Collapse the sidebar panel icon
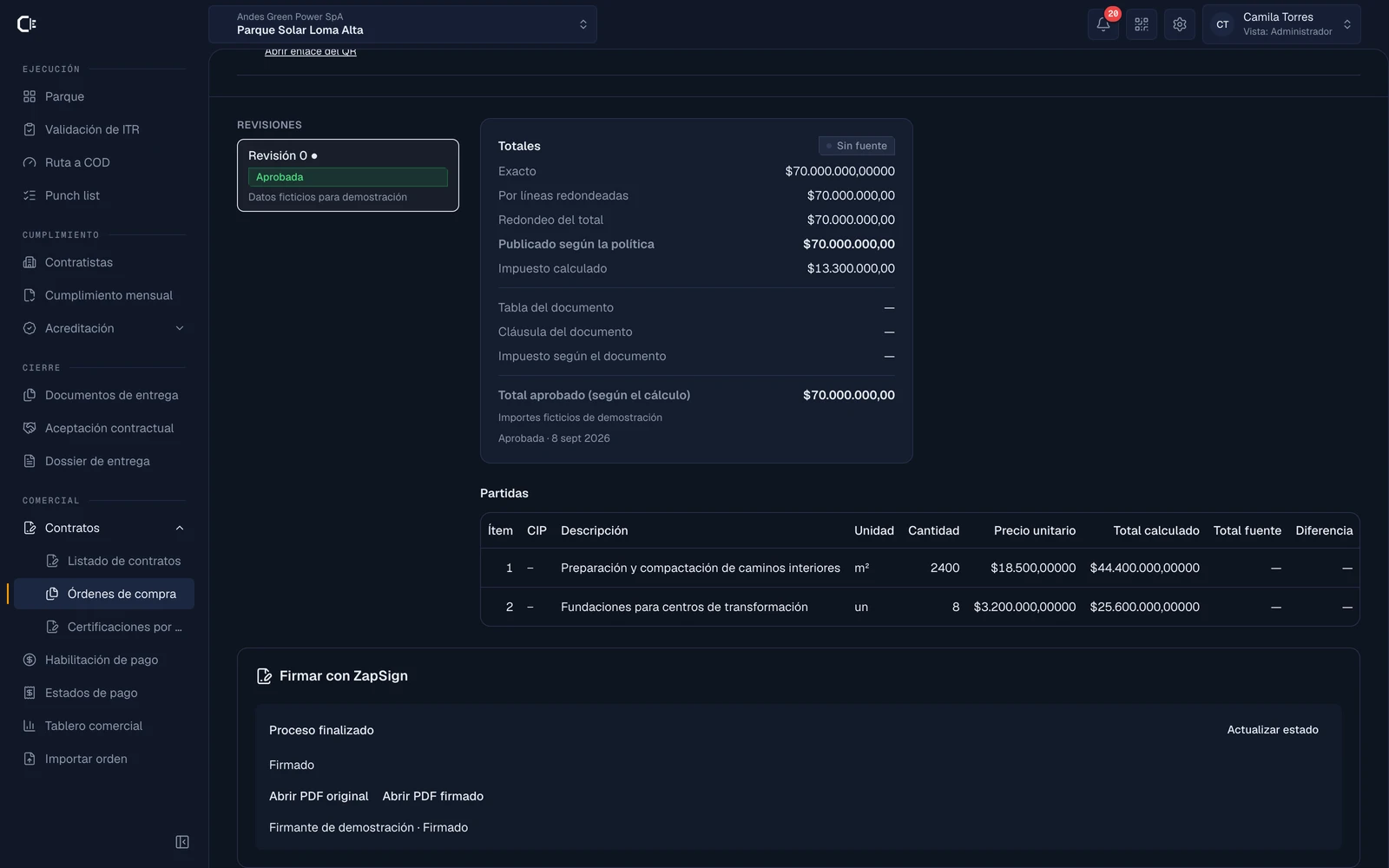The image size is (1389, 868). tap(182, 842)
